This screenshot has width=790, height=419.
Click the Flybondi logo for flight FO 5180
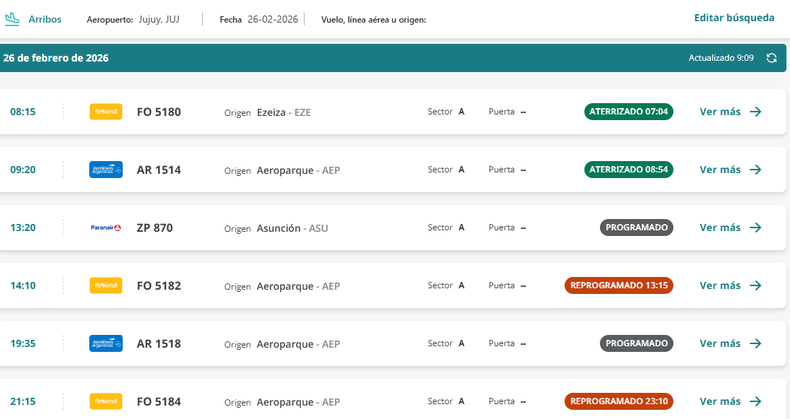click(106, 112)
